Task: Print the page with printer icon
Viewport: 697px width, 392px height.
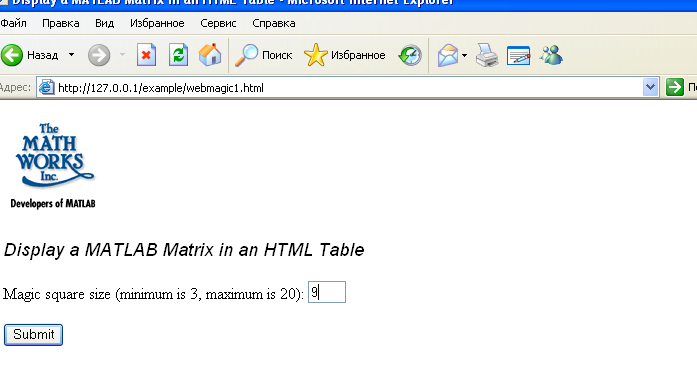Action: 487,56
